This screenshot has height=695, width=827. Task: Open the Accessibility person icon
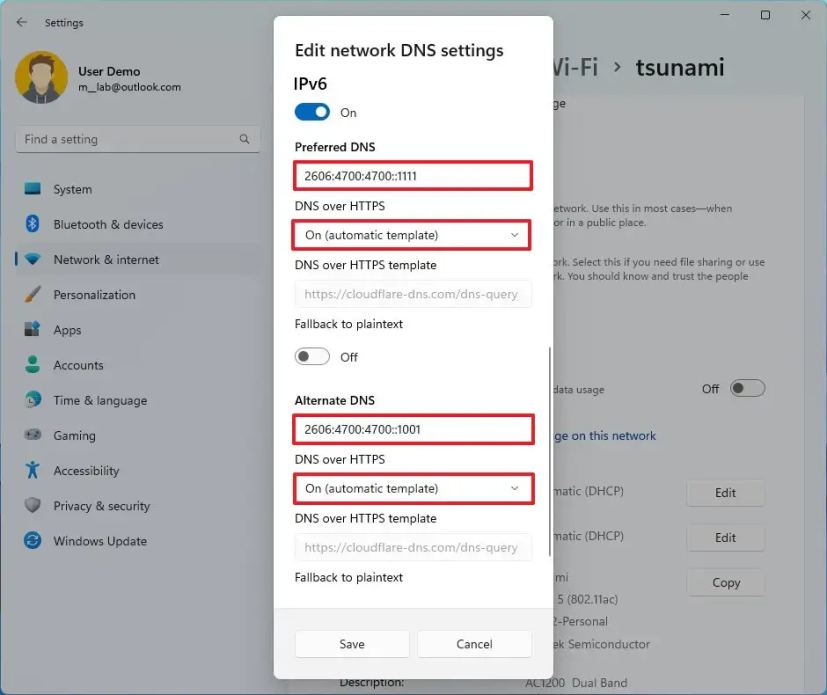pyautogui.click(x=33, y=470)
